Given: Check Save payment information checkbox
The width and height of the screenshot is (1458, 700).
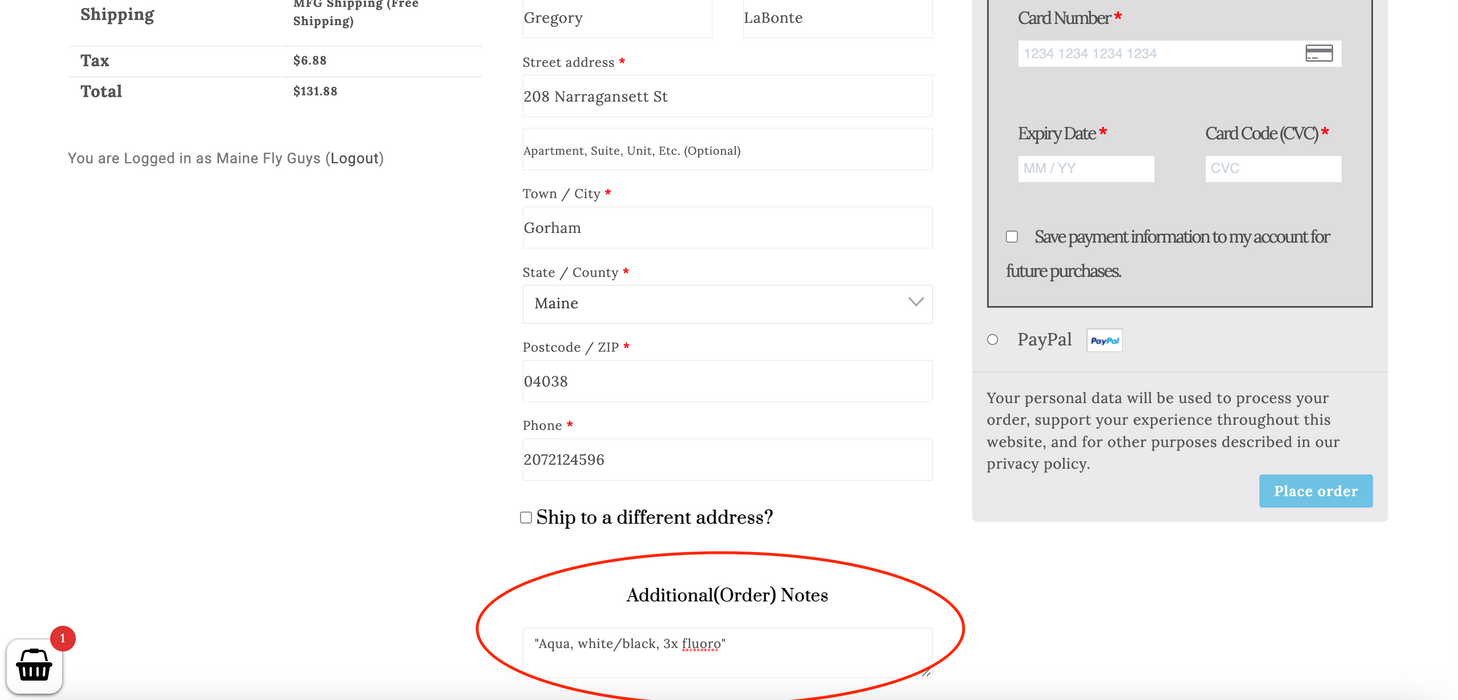Looking at the screenshot, I should [1012, 237].
